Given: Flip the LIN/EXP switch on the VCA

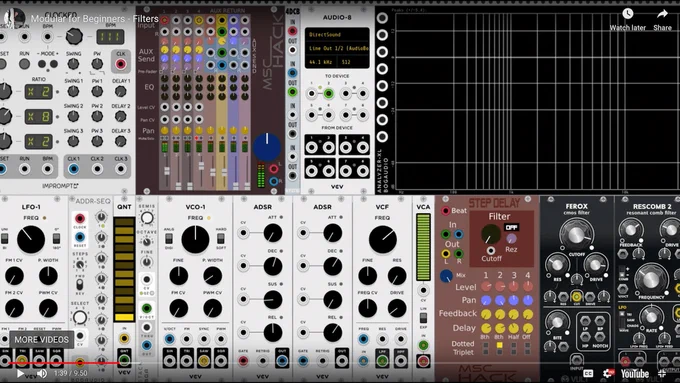Looking at the screenshot, I should pyautogui.click(x=423, y=318).
